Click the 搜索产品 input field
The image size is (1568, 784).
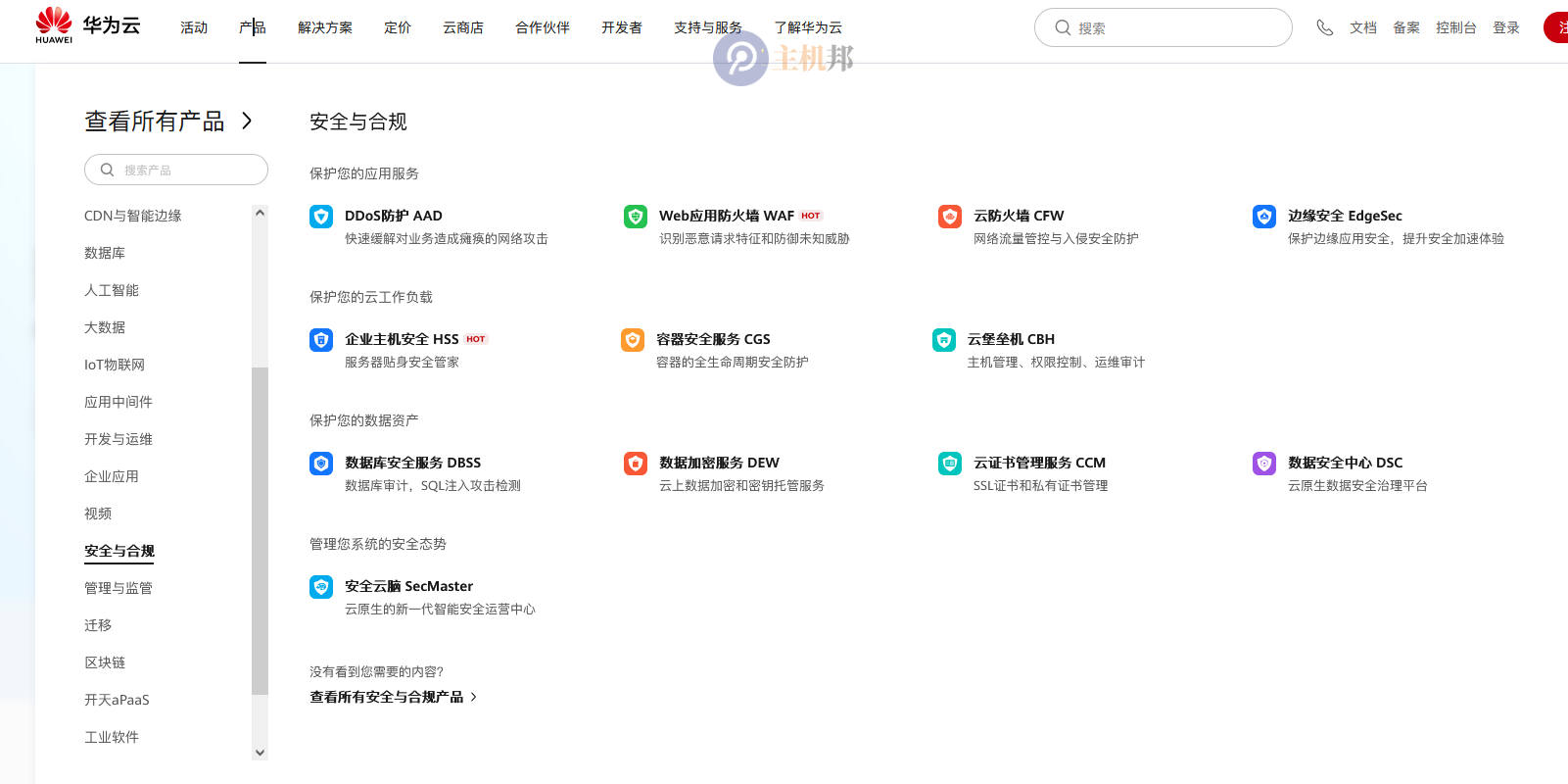click(x=176, y=170)
